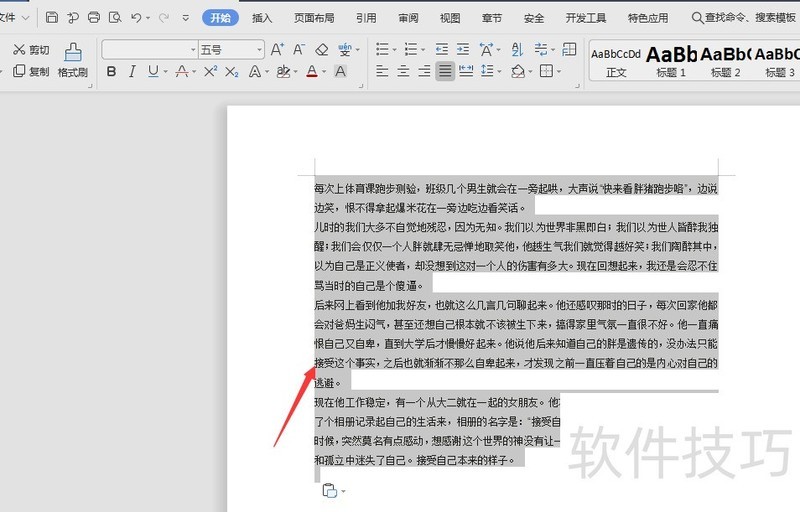Click the Redo arrow icon

[163, 18]
